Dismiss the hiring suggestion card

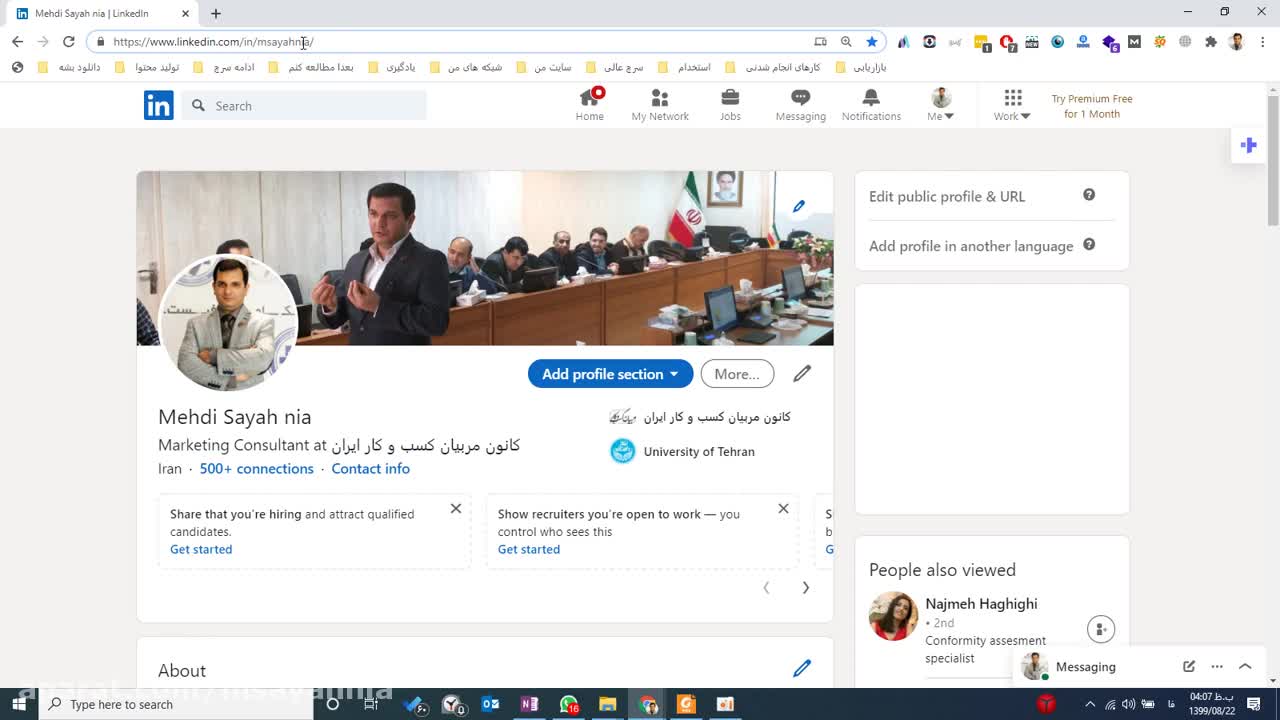pyautogui.click(x=456, y=509)
